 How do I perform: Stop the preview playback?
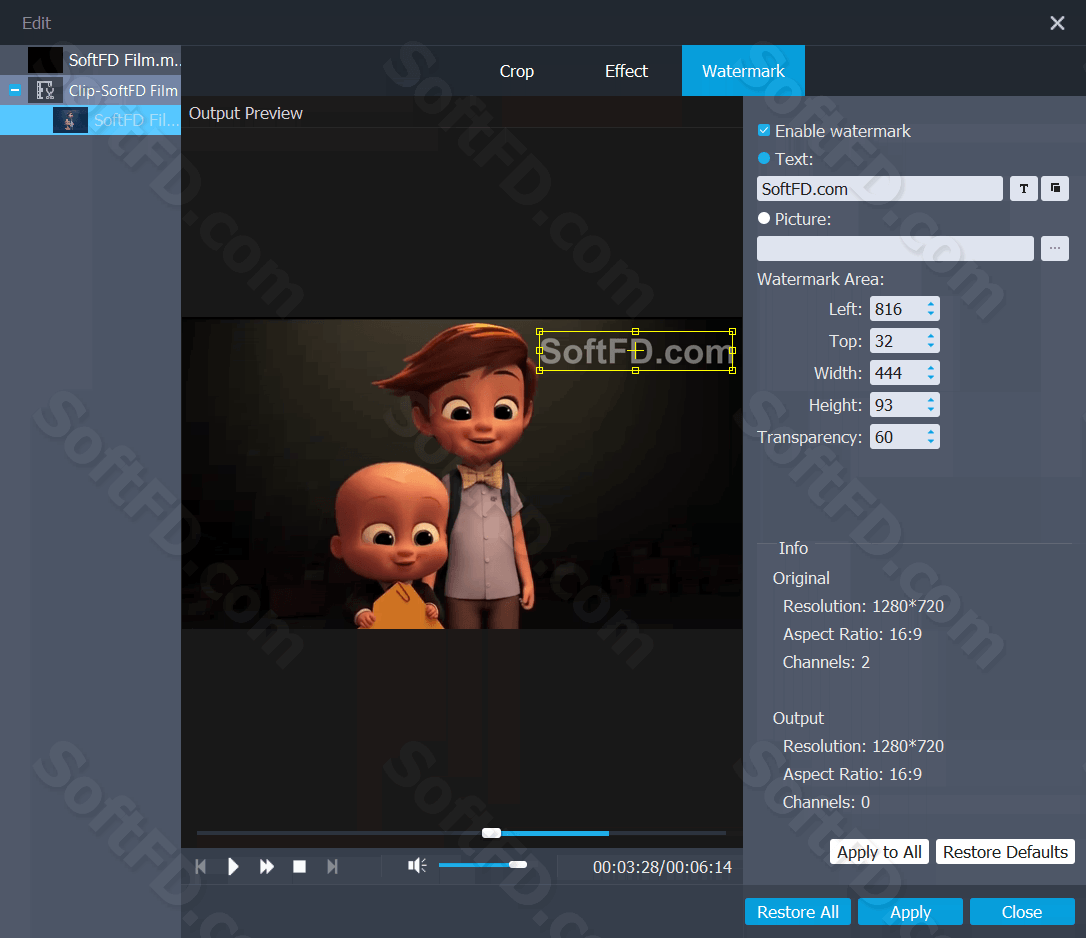click(299, 867)
